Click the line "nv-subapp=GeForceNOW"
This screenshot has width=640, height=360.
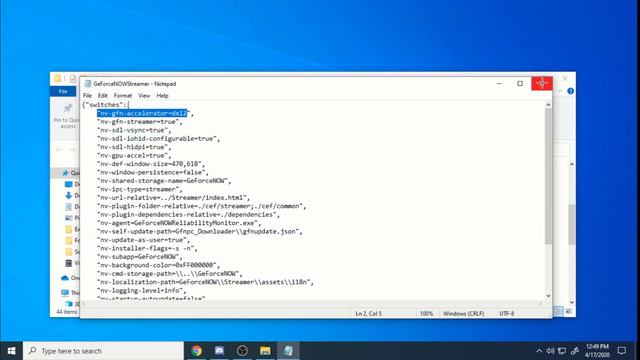pyautogui.click(x=140, y=257)
